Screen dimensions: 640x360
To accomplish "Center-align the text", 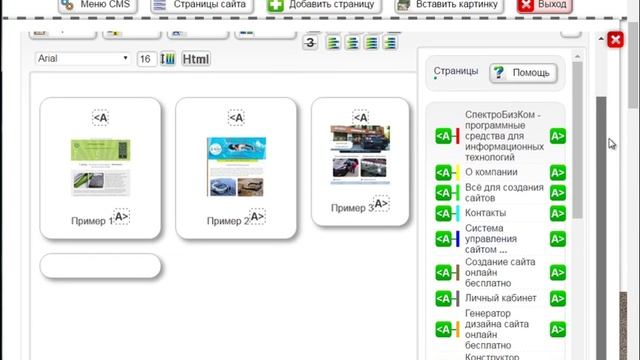I will 352,42.
